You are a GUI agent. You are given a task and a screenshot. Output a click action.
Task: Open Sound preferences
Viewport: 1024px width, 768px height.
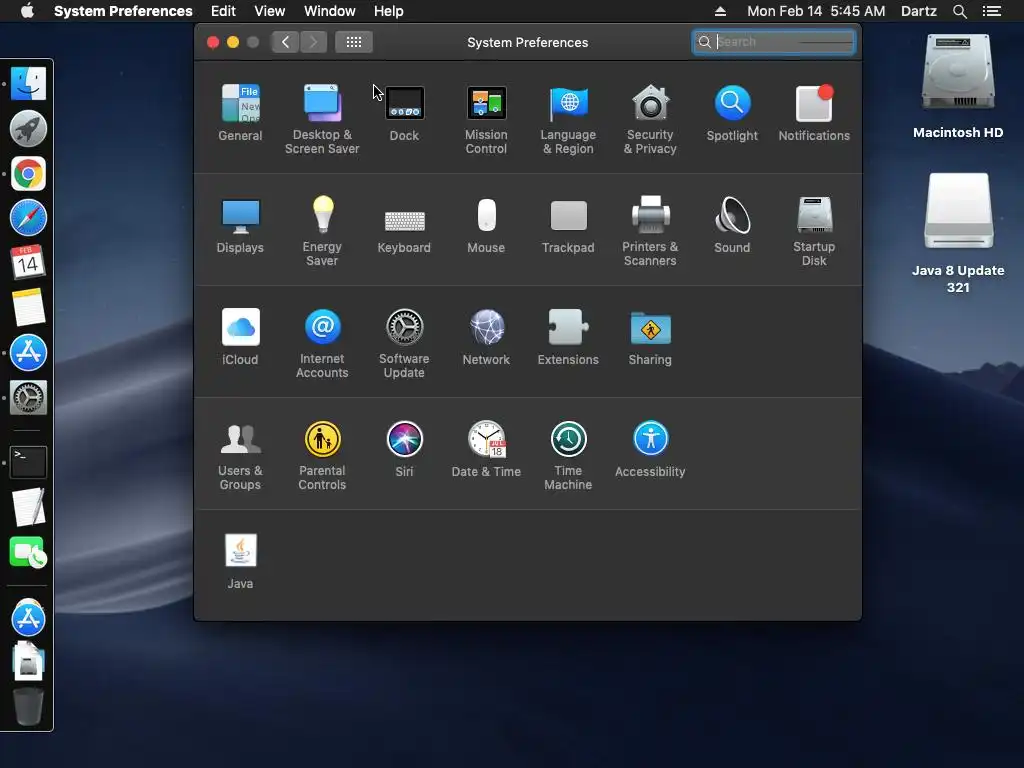(732, 225)
